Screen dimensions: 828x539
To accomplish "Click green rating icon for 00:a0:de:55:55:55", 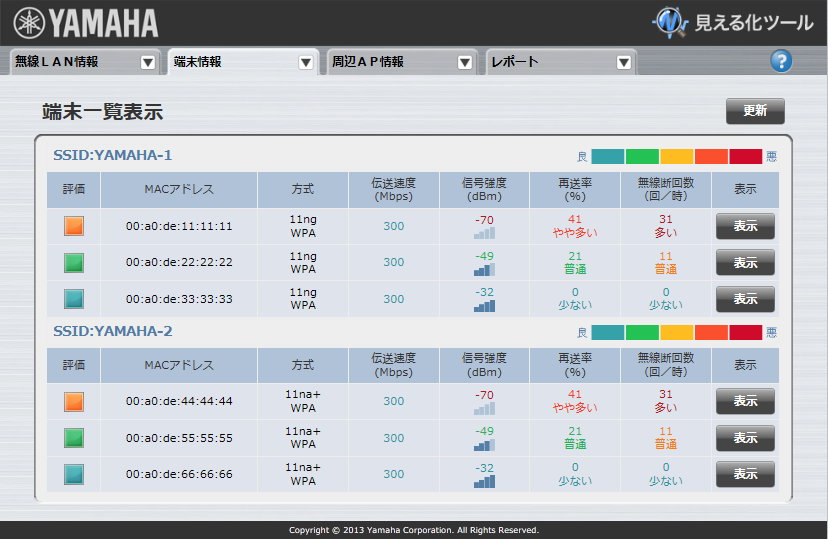I will (74, 438).
